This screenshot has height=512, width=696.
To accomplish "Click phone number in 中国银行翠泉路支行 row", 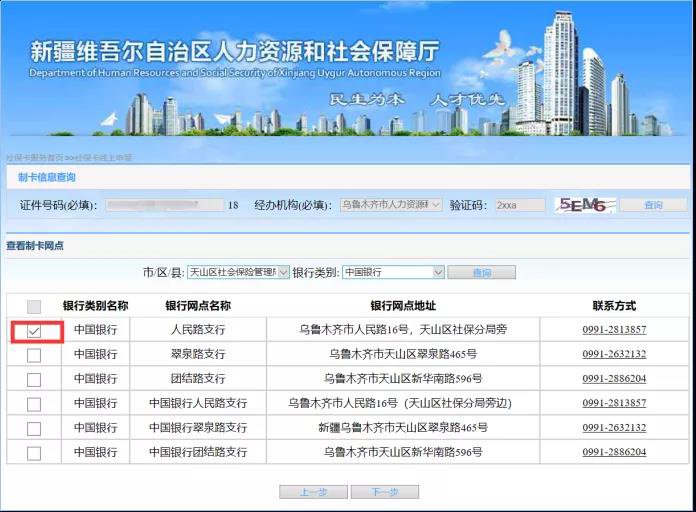I will [x=614, y=428].
